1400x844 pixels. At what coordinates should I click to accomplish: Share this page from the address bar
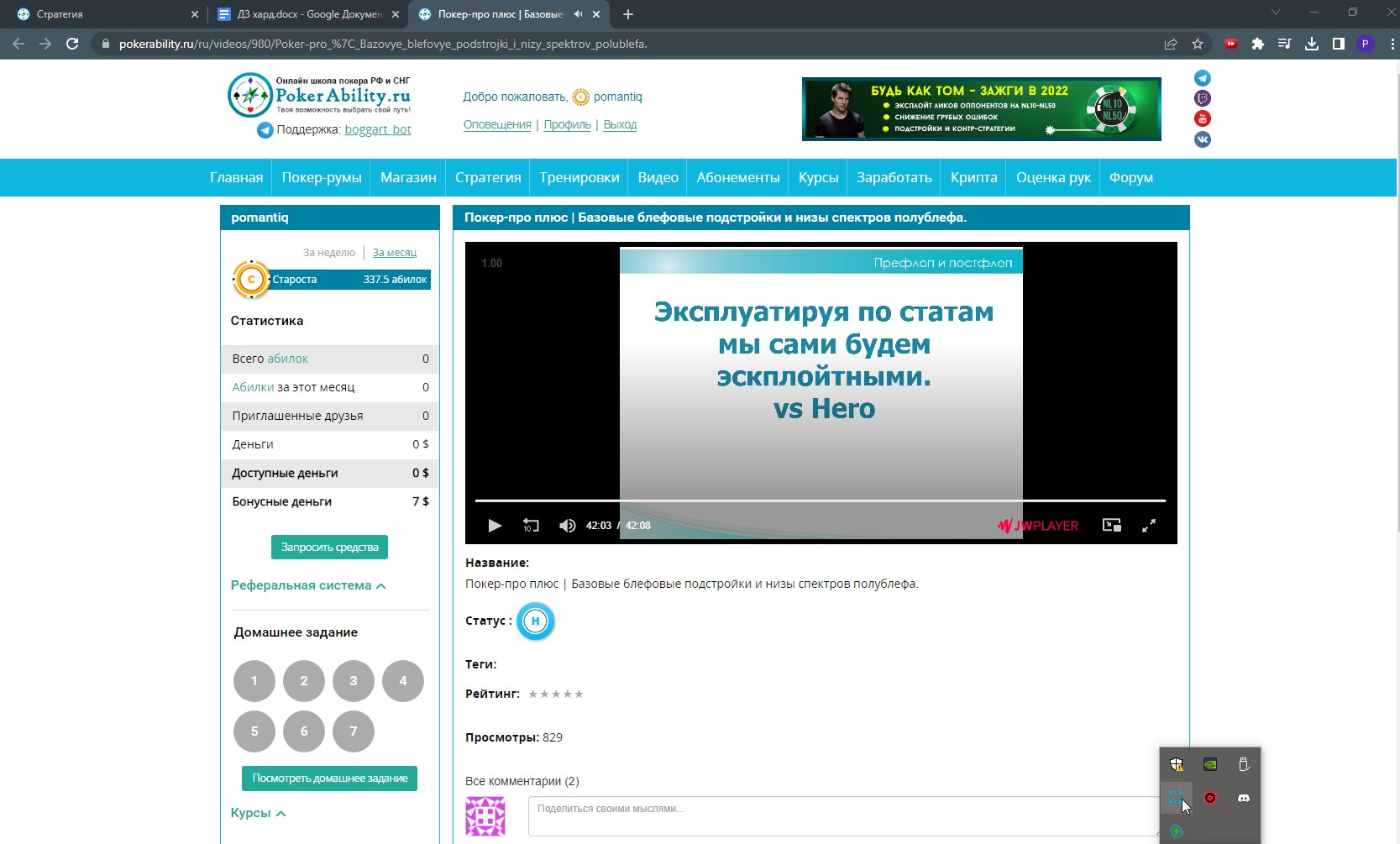point(1171,44)
